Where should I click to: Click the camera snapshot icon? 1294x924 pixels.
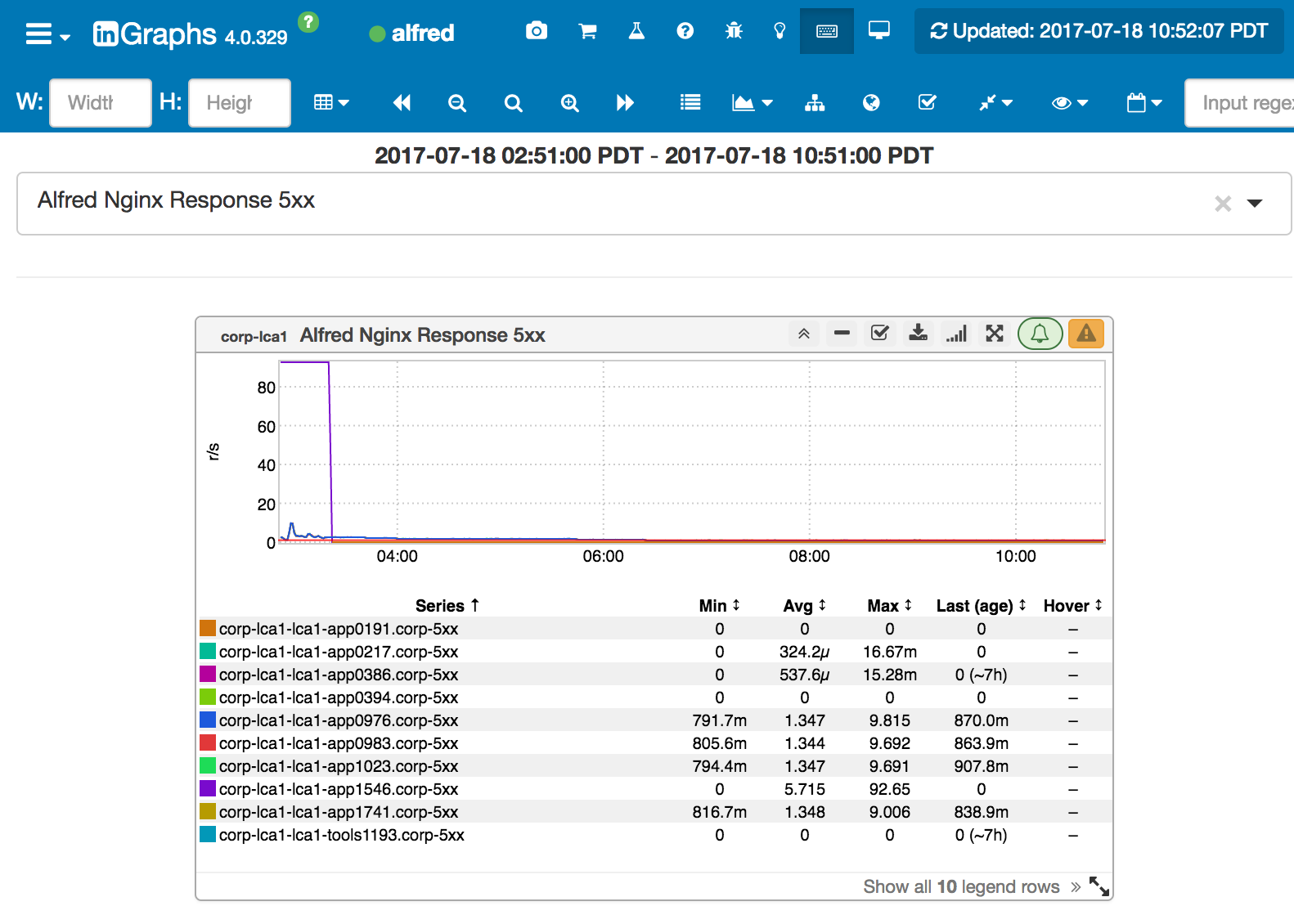[537, 31]
